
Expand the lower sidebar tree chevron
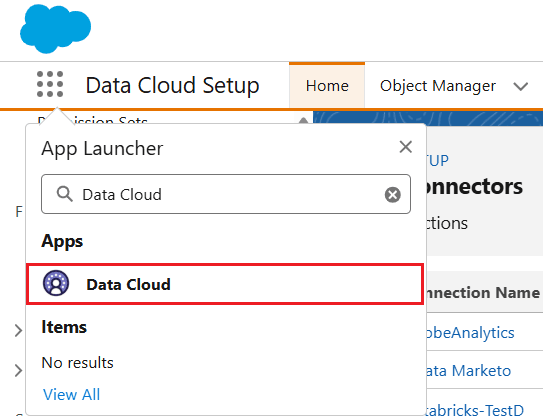[18, 370]
